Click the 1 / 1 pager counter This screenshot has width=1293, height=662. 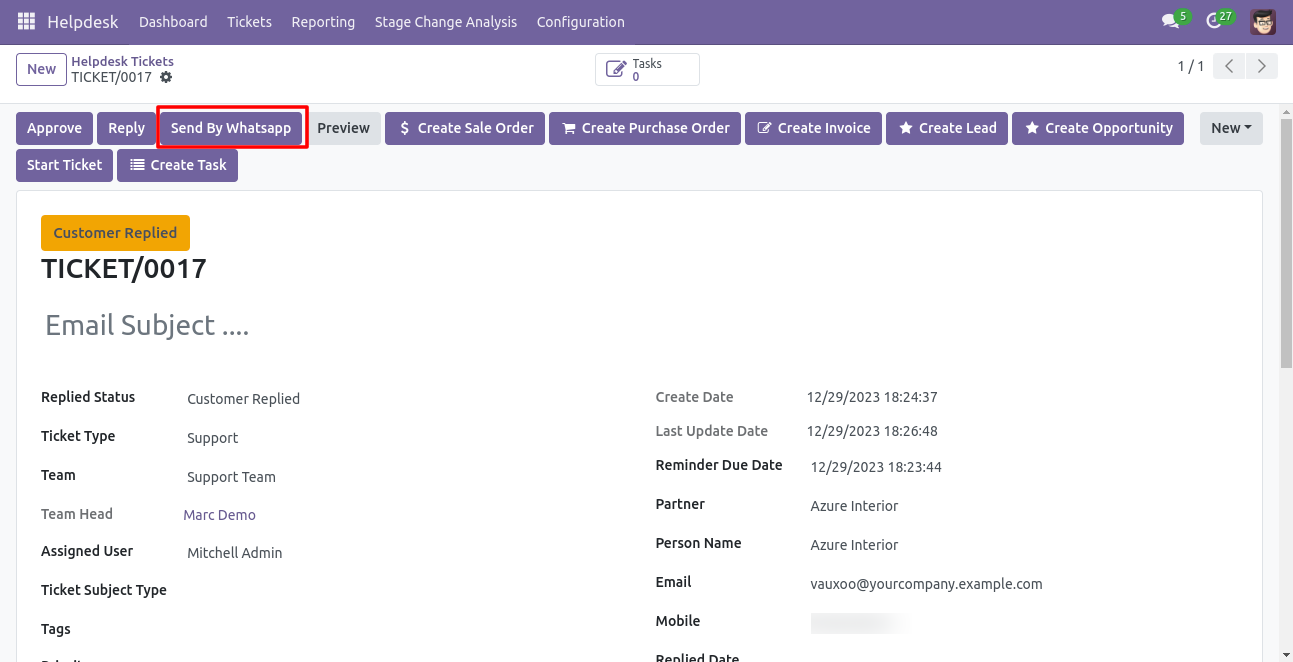click(x=1190, y=66)
